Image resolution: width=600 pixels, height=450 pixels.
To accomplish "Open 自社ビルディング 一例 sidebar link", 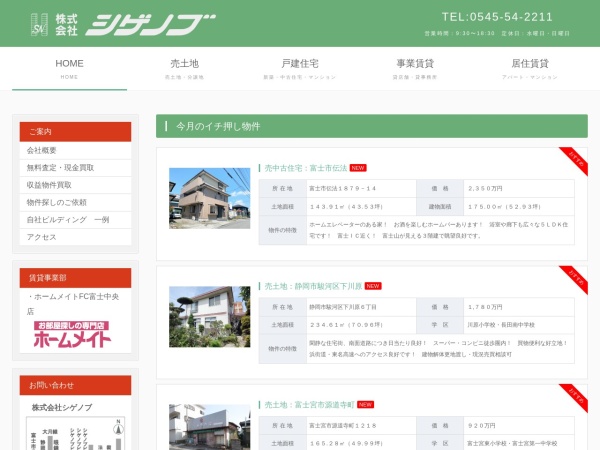I will click(75, 220).
